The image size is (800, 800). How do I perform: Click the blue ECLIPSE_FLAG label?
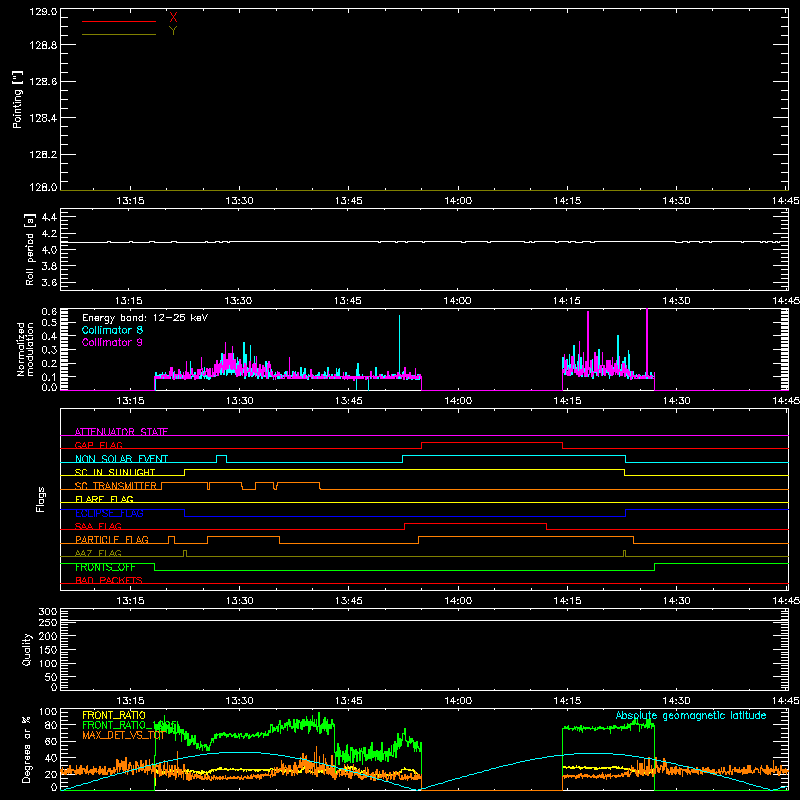[109, 513]
